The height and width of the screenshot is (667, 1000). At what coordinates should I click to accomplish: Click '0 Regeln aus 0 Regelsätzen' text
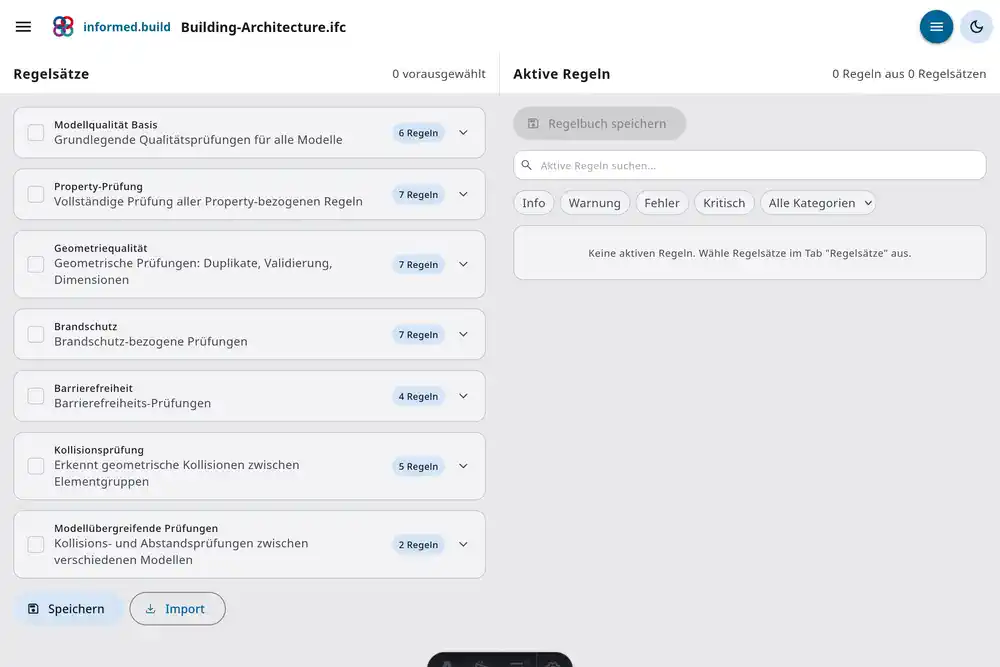(x=909, y=74)
